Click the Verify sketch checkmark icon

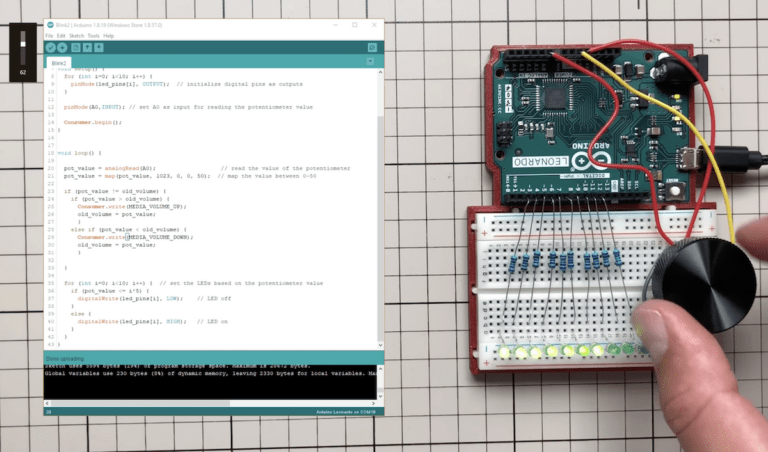50,47
